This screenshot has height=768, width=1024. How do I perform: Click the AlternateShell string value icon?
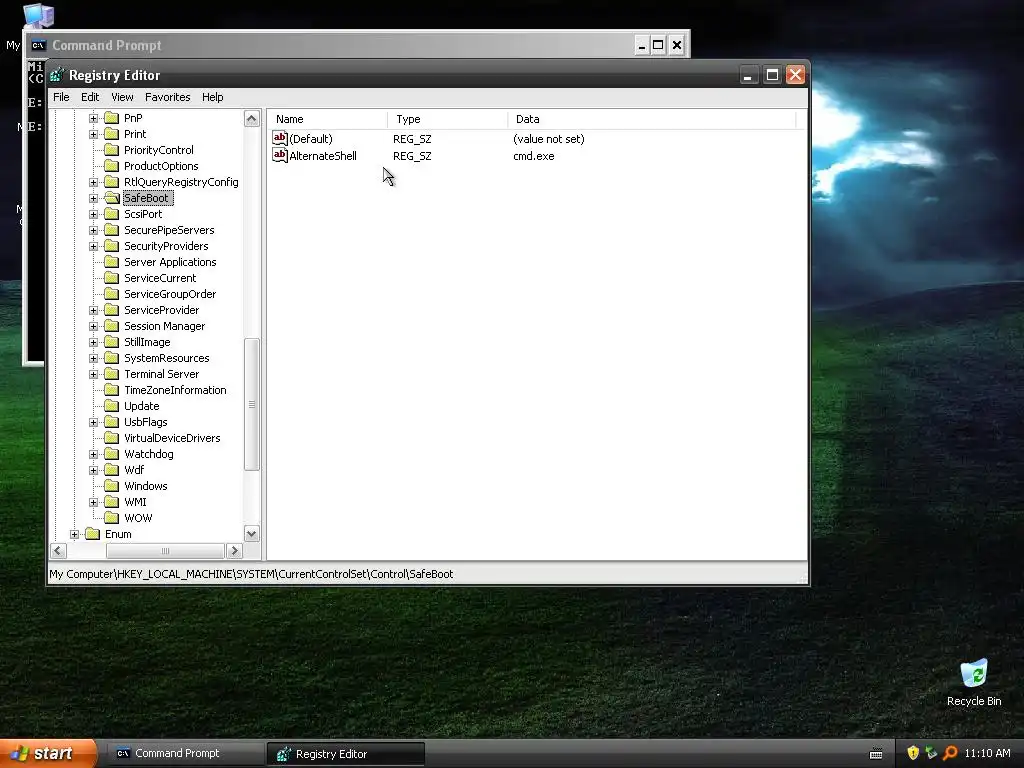pyautogui.click(x=280, y=155)
